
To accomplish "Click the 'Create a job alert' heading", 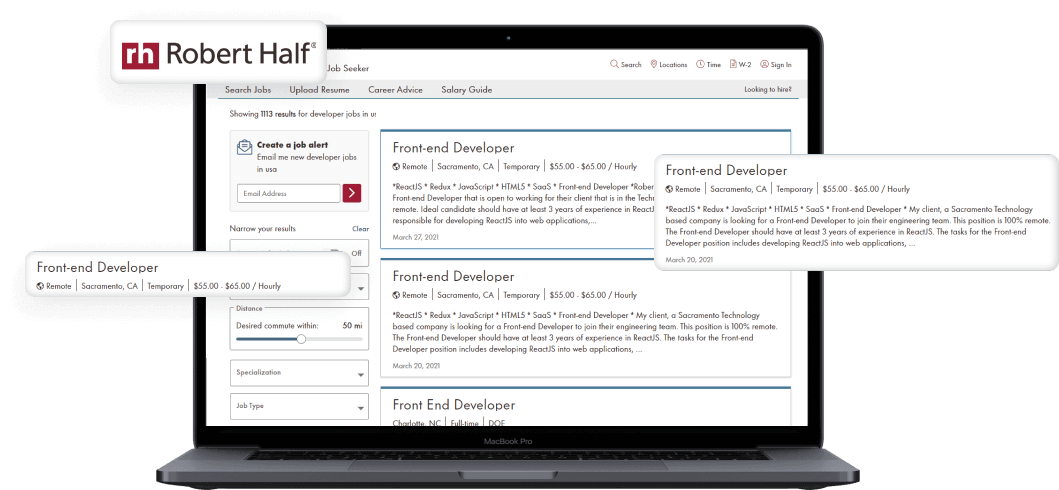I will [x=294, y=145].
